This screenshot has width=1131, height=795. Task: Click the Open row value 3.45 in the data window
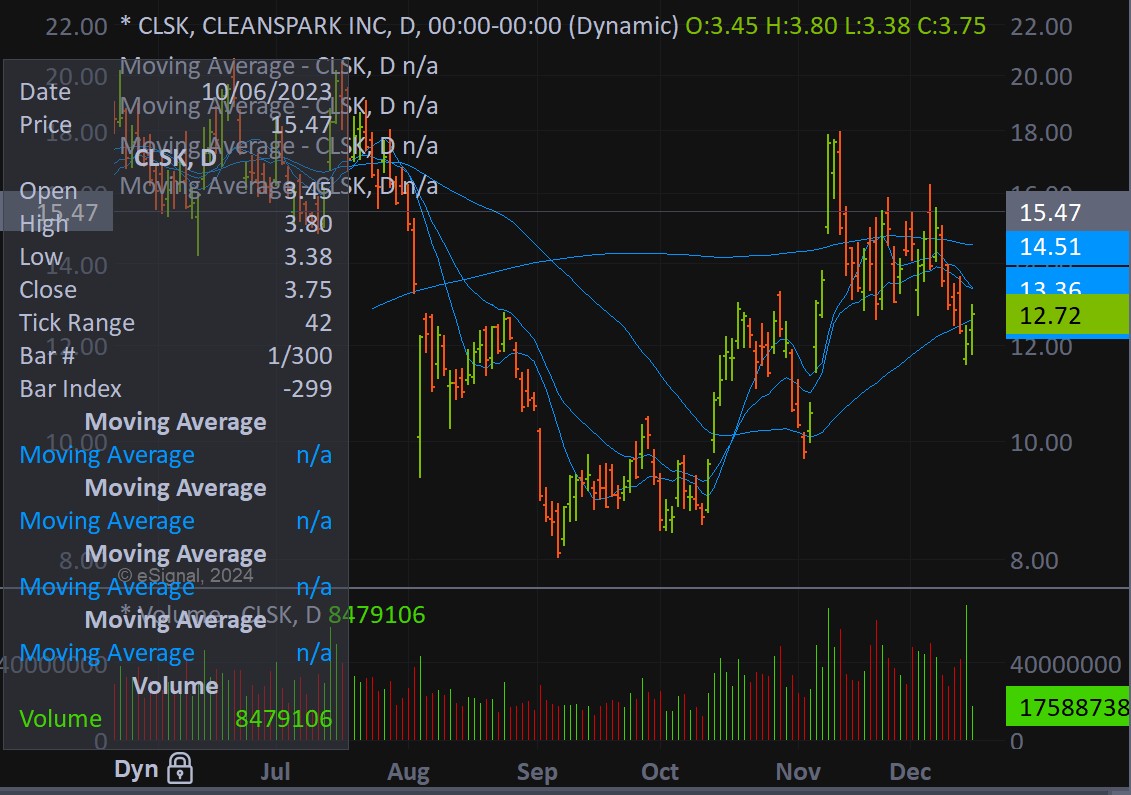pos(308,190)
